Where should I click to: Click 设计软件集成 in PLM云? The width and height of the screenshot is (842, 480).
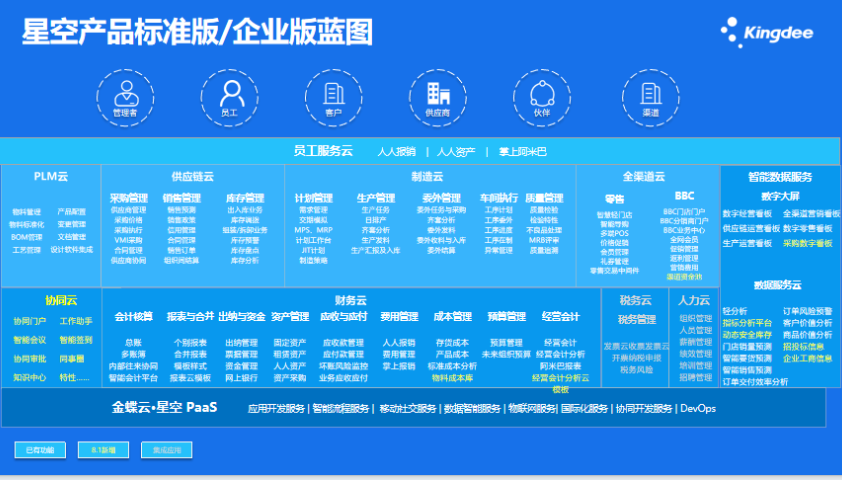(71, 250)
